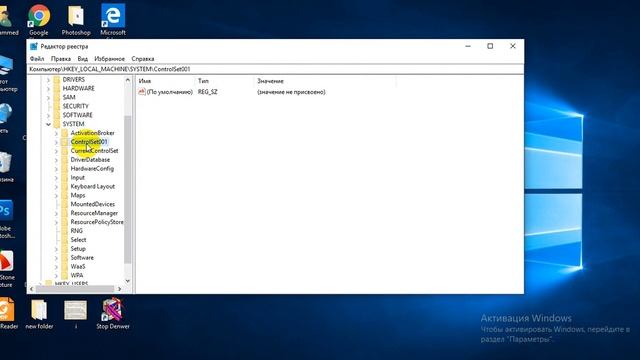Select the ResourcePolicyStore key
The image size is (640, 360).
click(x=97, y=222)
